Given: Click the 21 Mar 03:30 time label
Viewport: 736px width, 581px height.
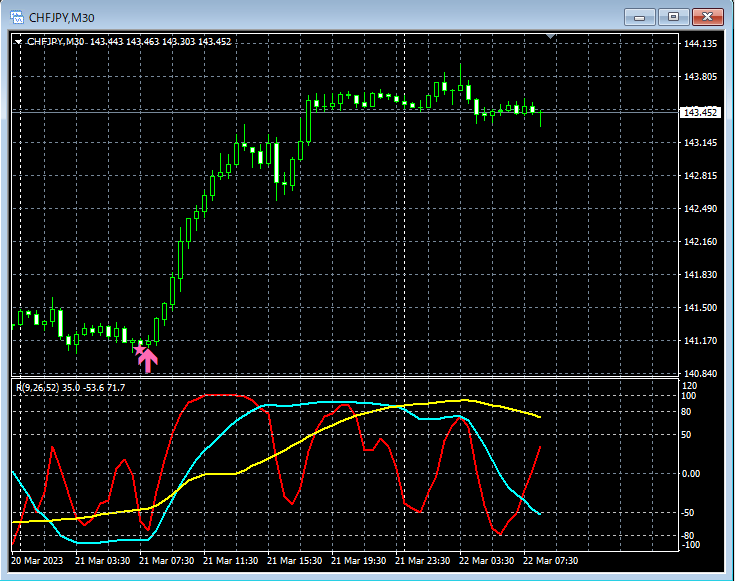Looking at the screenshot, I should 102,560.
